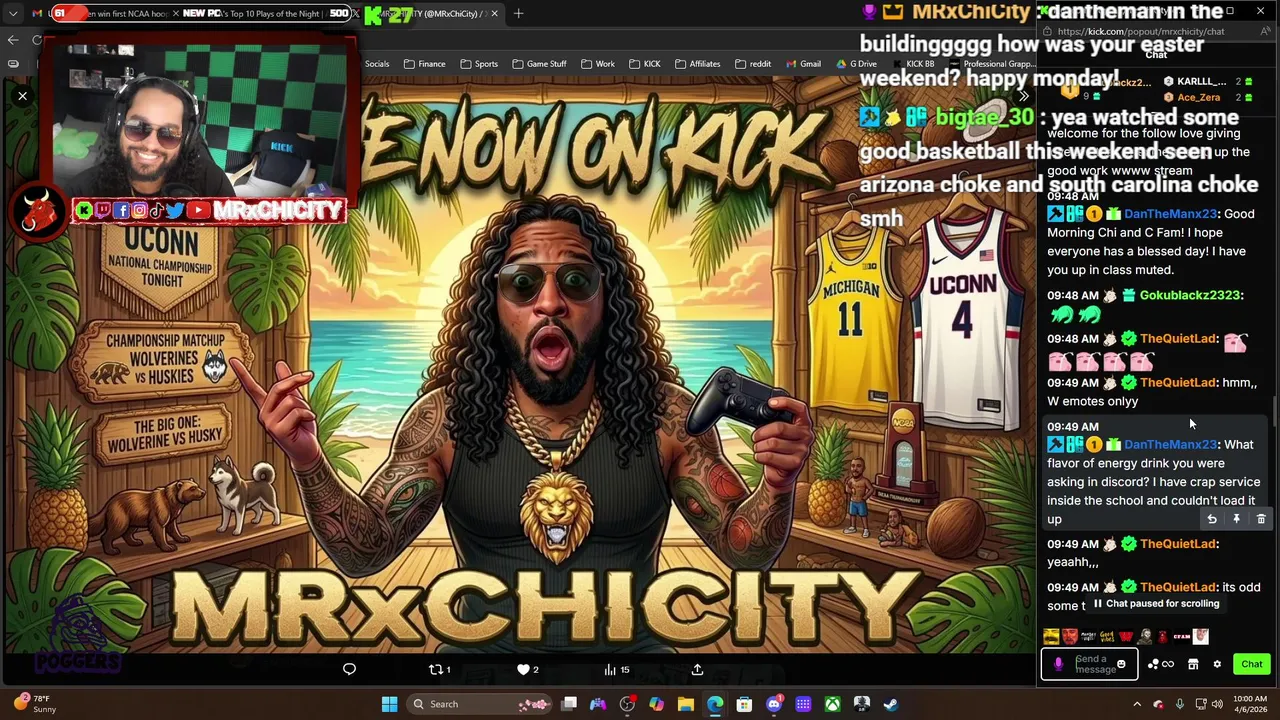Open the Windows Start menu
The height and width of the screenshot is (720, 1280).
click(389, 704)
